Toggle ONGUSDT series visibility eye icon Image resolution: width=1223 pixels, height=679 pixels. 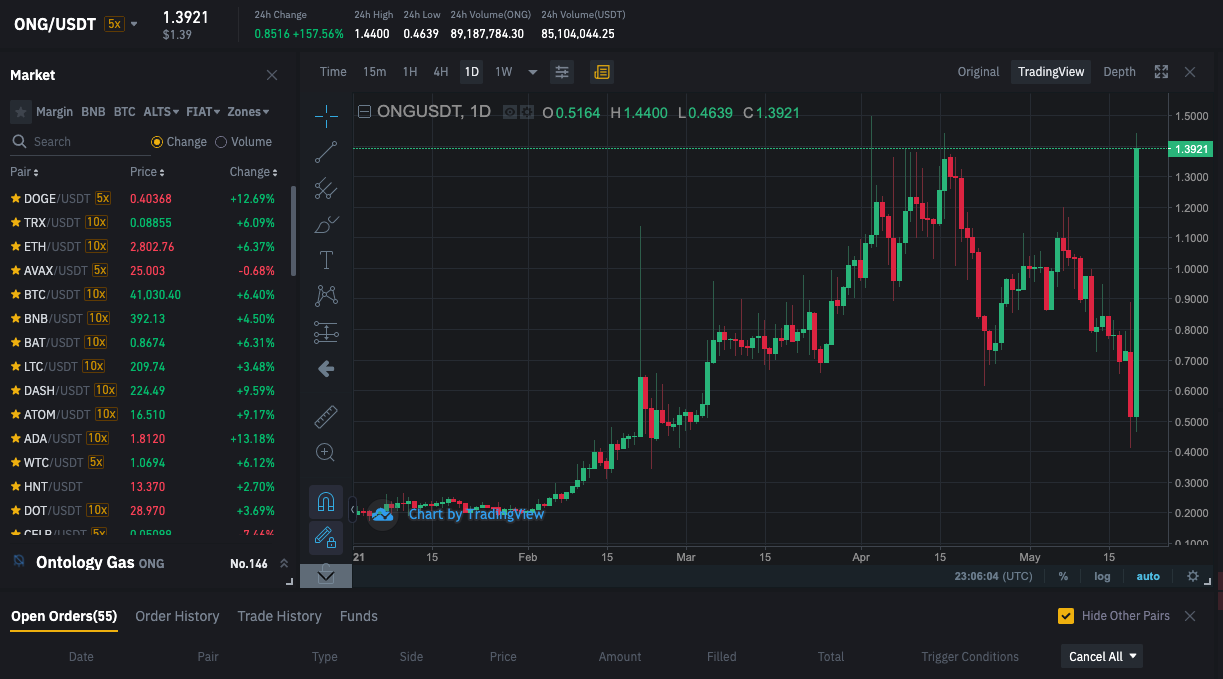(x=510, y=112)
